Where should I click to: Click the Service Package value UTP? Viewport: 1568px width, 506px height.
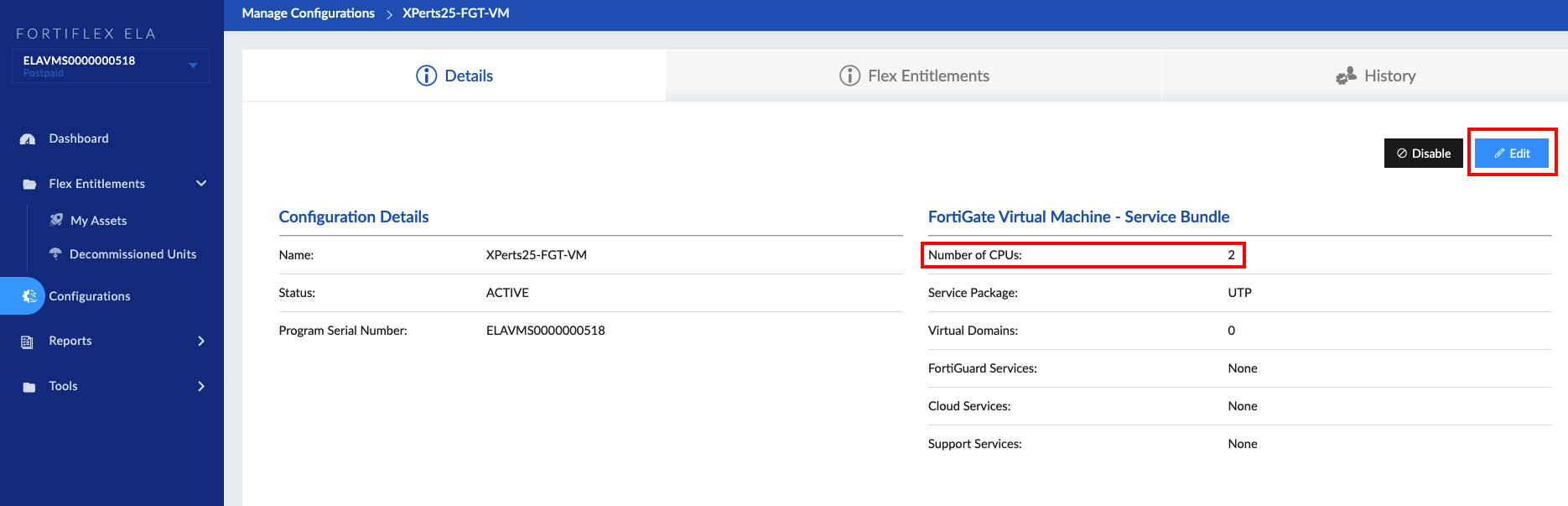(x=1239, y=293)
